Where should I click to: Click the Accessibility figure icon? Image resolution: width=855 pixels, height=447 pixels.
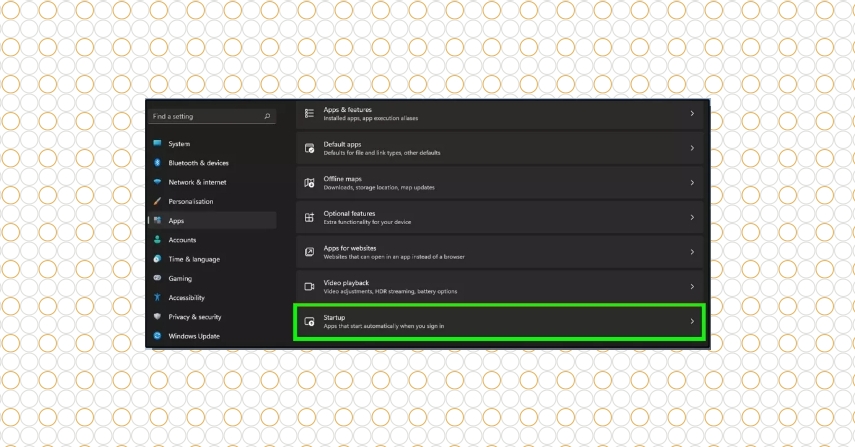(x=157, y=297)
